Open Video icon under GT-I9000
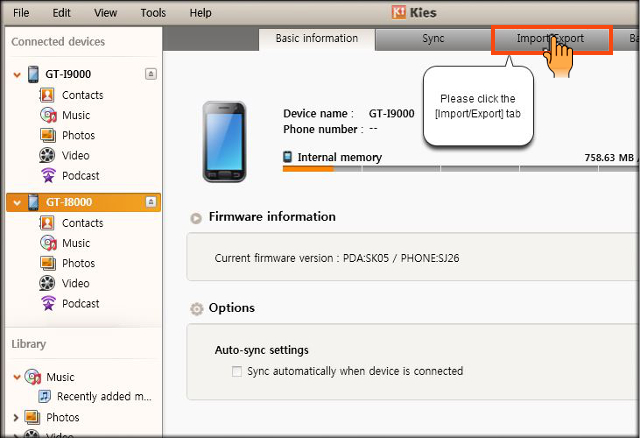This screenshot has height=438, width=640. tap(47, 155)
